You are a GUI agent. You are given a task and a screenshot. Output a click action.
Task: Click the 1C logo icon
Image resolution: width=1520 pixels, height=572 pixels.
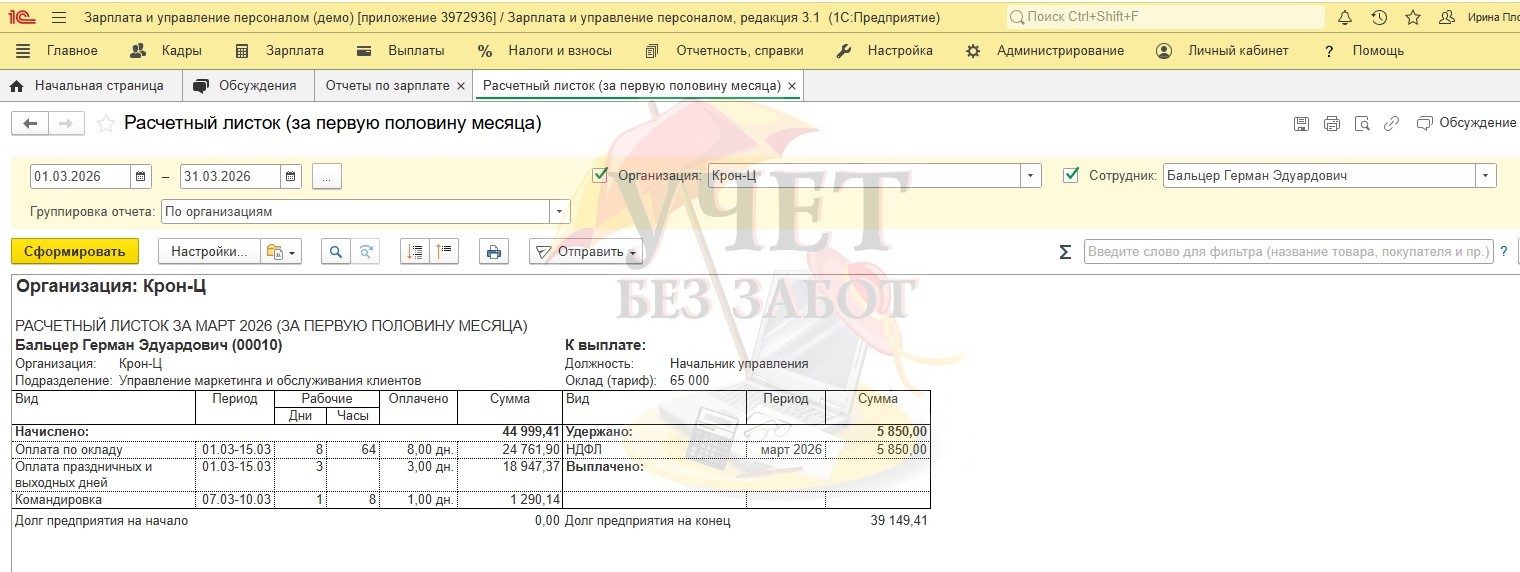(x=20, y=17)
